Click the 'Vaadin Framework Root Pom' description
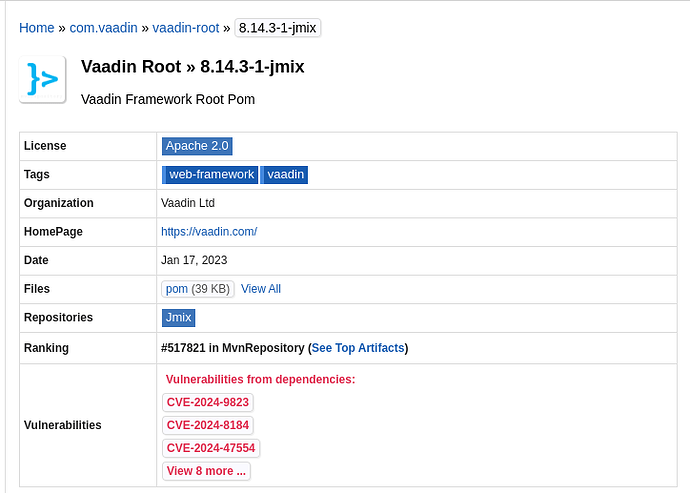 168,99
